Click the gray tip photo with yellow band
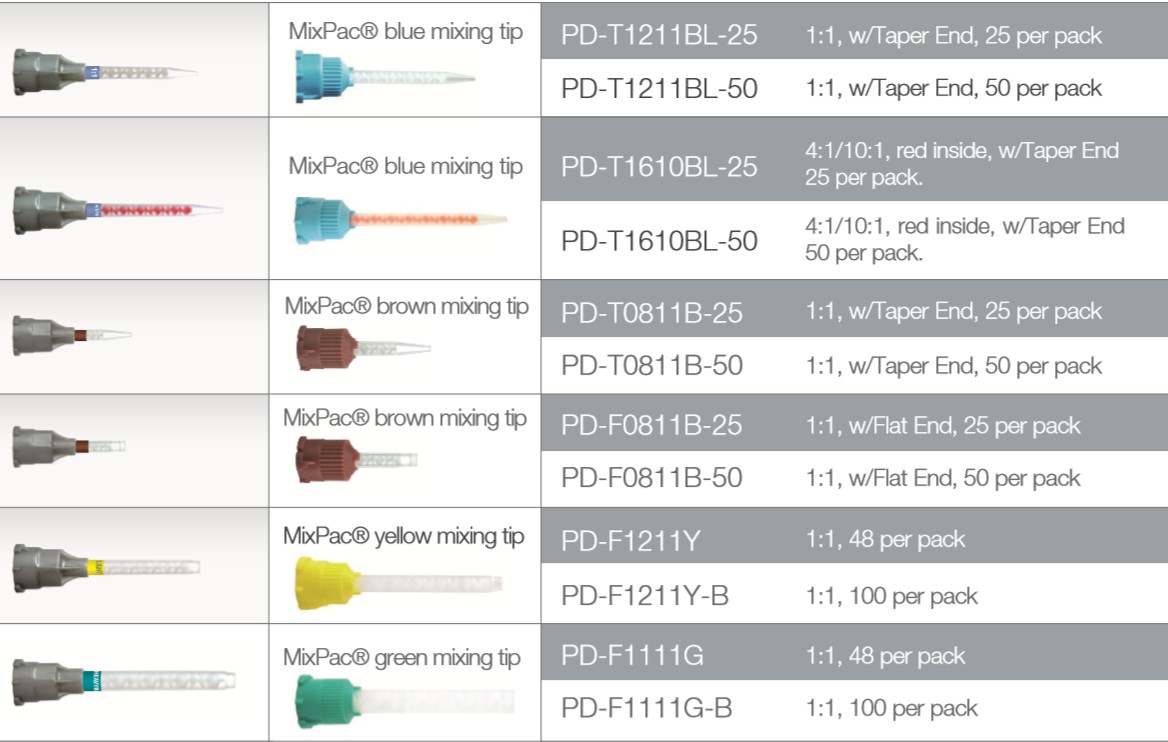The image size is (1168, 742). pos(107,568)
